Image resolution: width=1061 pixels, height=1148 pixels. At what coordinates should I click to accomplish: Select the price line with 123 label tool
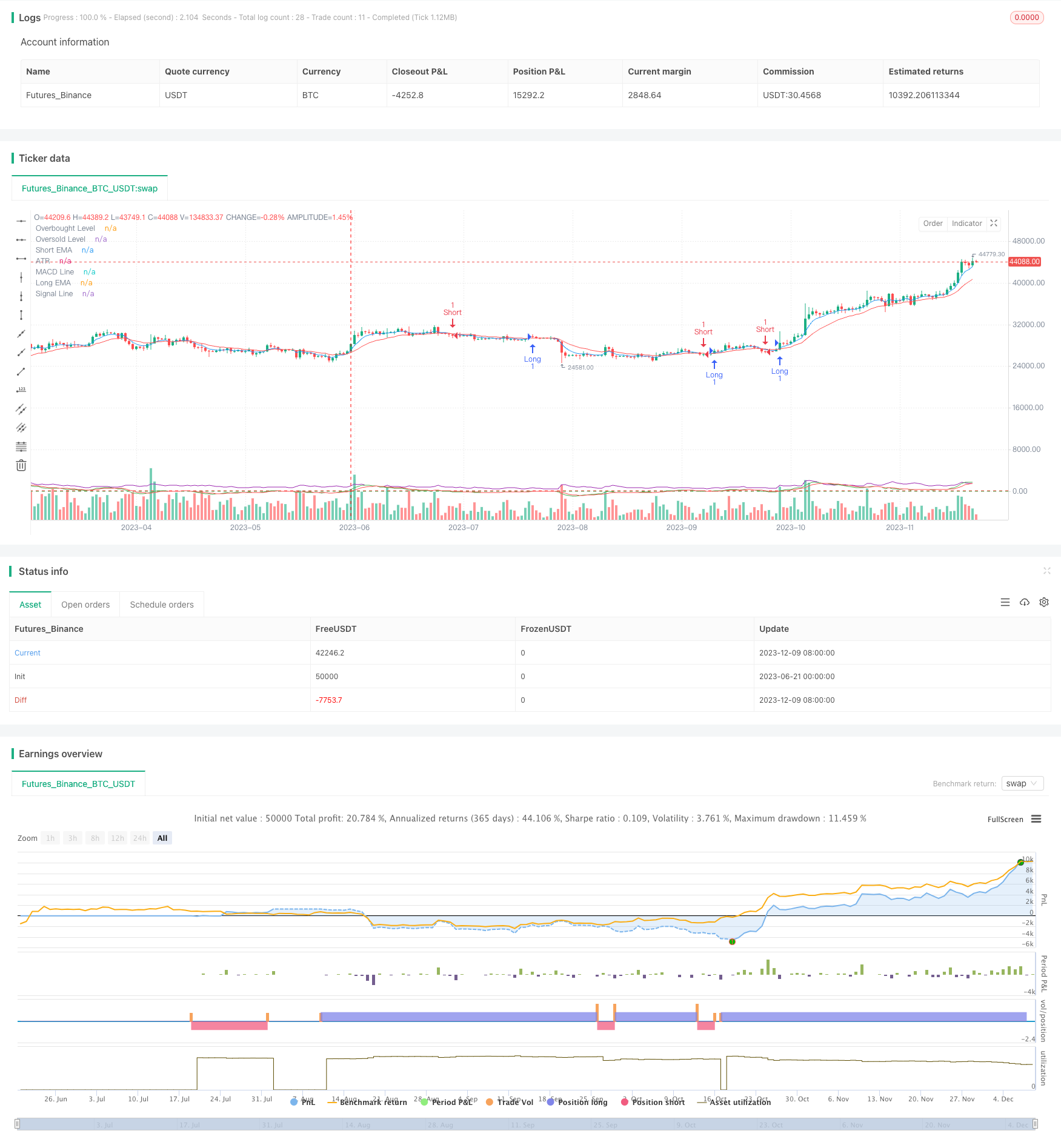pos(21,390)
